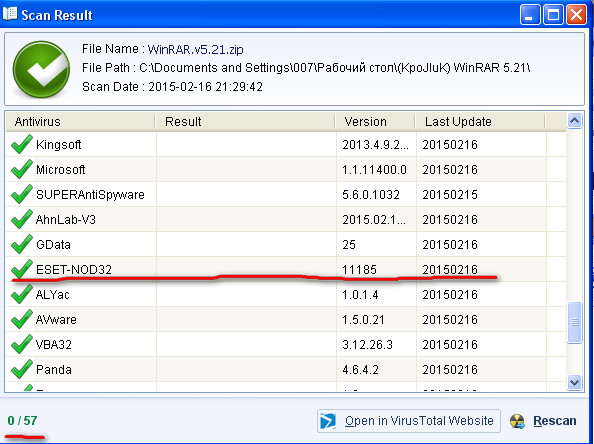Click the Scan Result title bar book icon
The height and width of the screenshot is (444, 594).
pyautogui.click(x=10, y=14)
